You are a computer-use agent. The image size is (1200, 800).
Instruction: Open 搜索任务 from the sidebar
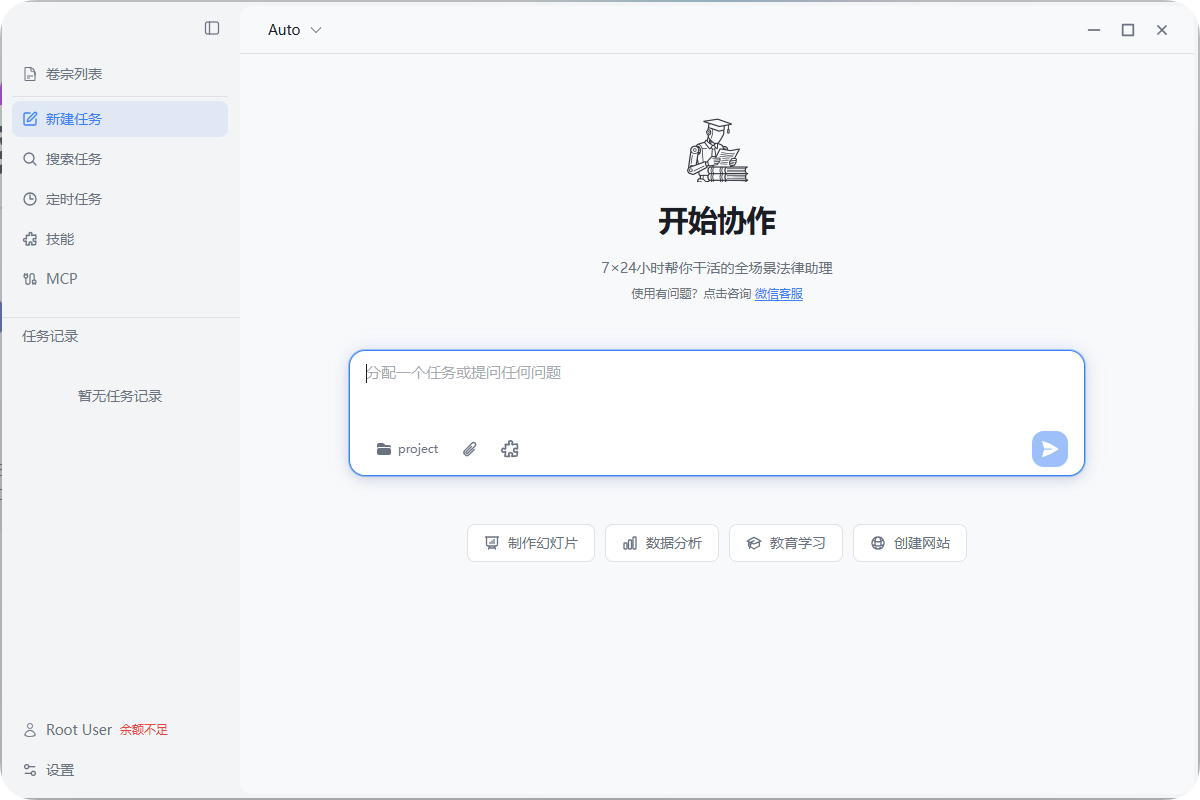pos(73,159)
